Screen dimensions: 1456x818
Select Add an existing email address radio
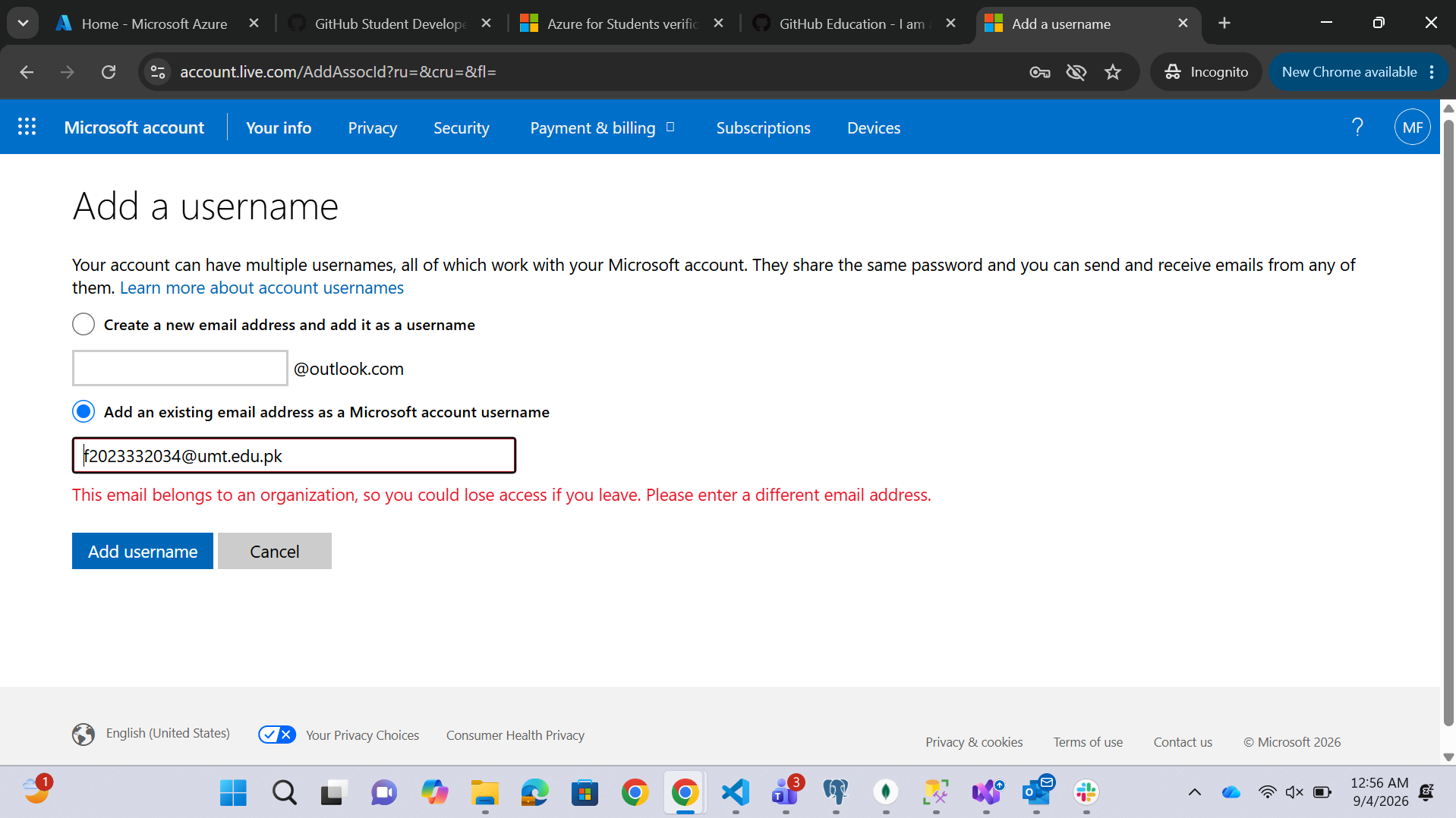point(84,412)
